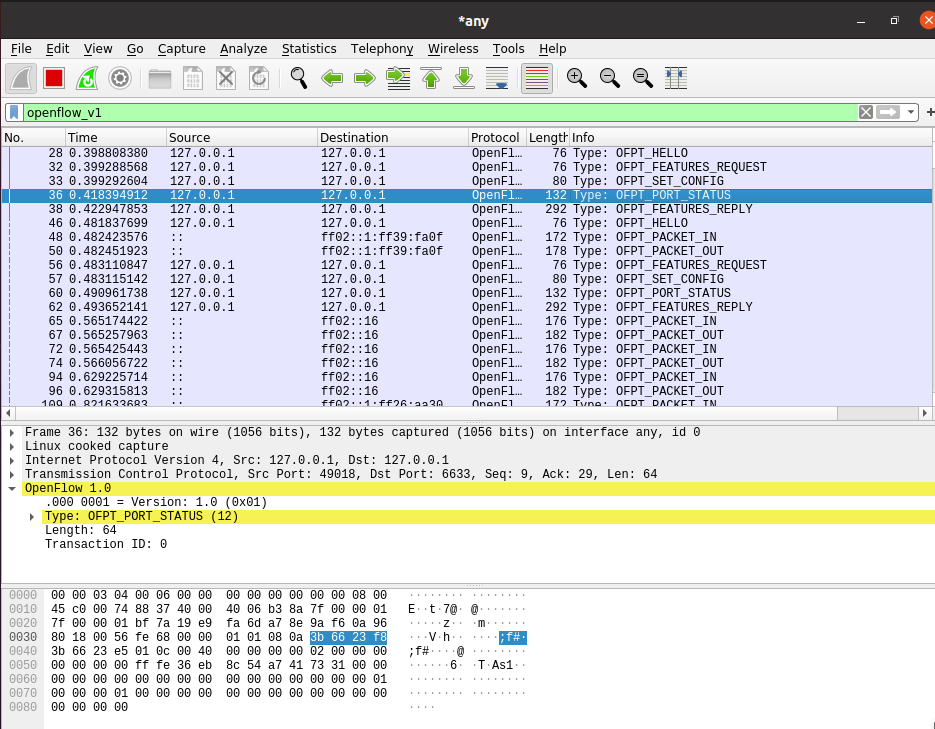Stop the running packet capture
This screenshot has width=935, height=729.
click(x=54, y=78)
